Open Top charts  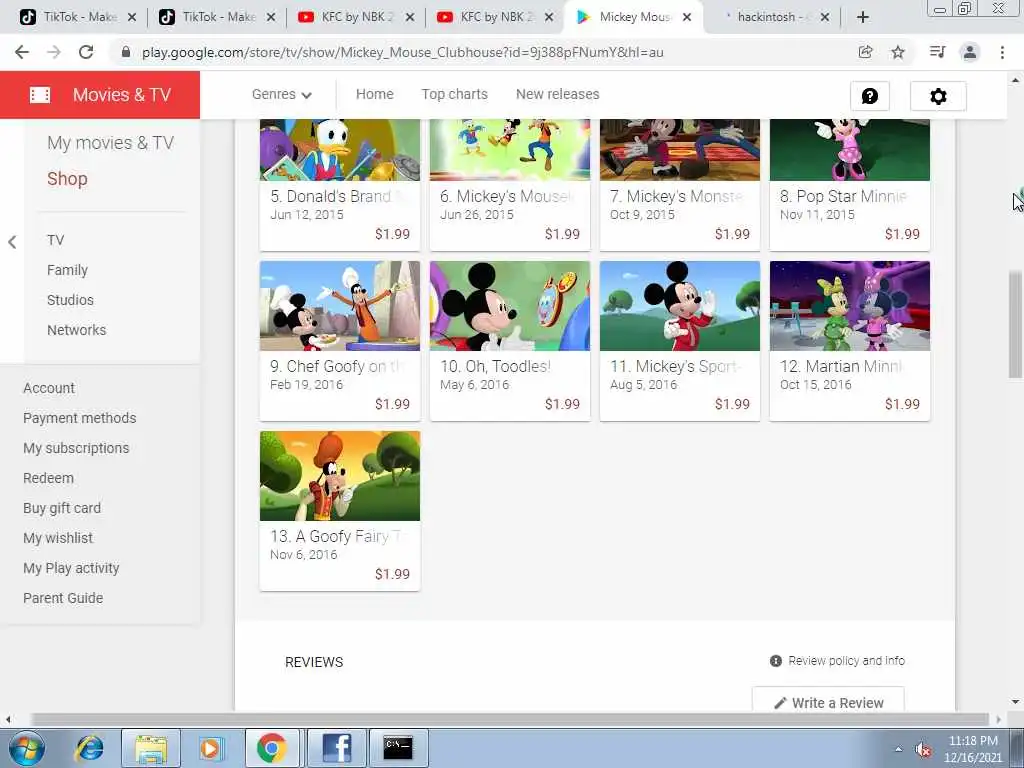455,94
